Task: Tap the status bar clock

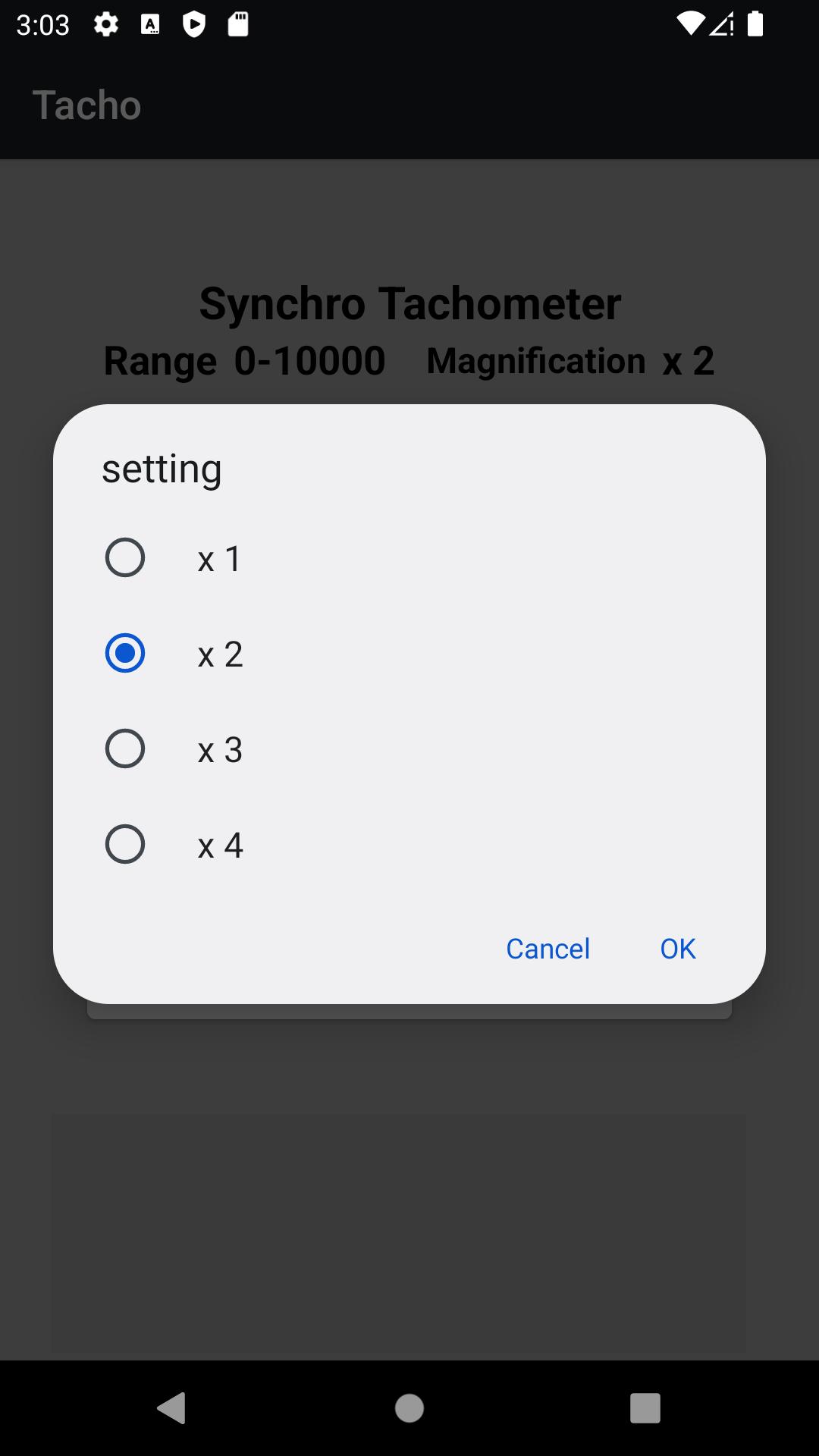Action: [43, 25]
